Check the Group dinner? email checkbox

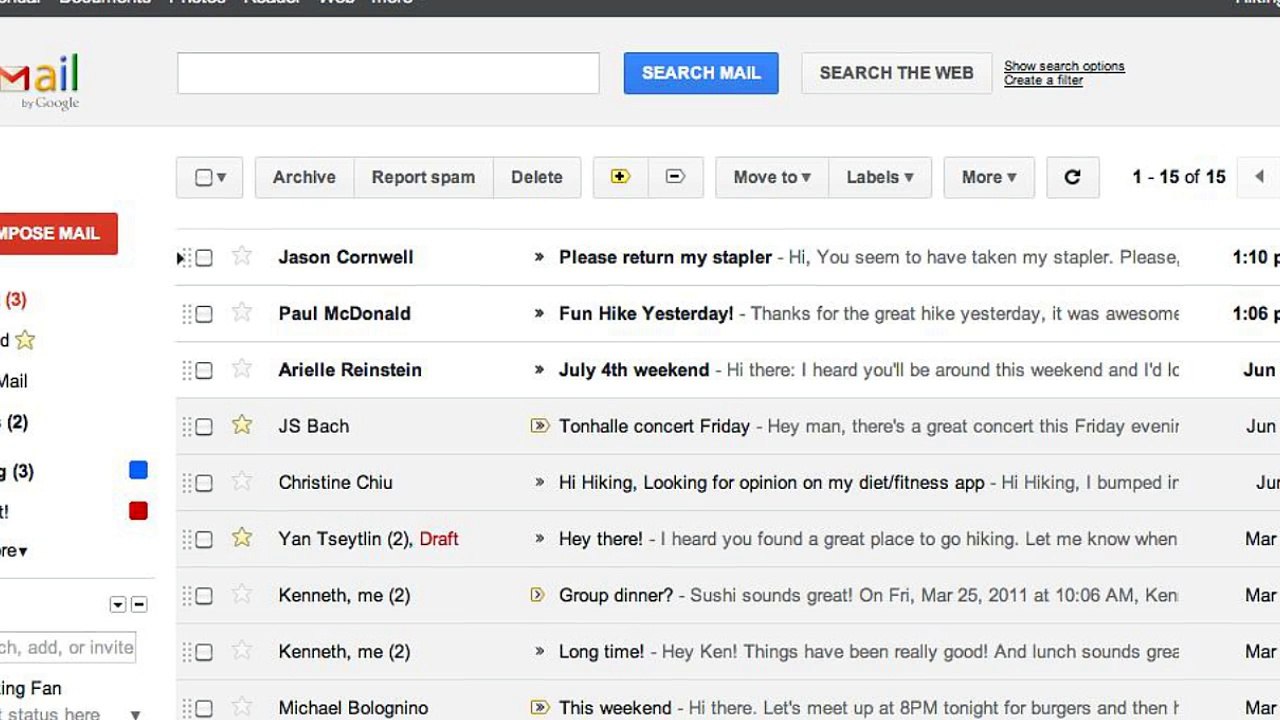click(204, 596)
